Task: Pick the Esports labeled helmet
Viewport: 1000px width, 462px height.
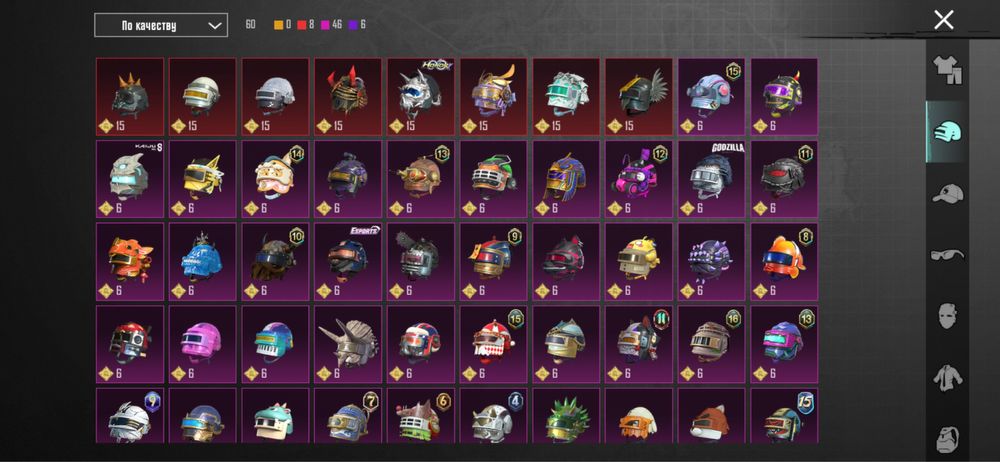Action: [348, 261]
